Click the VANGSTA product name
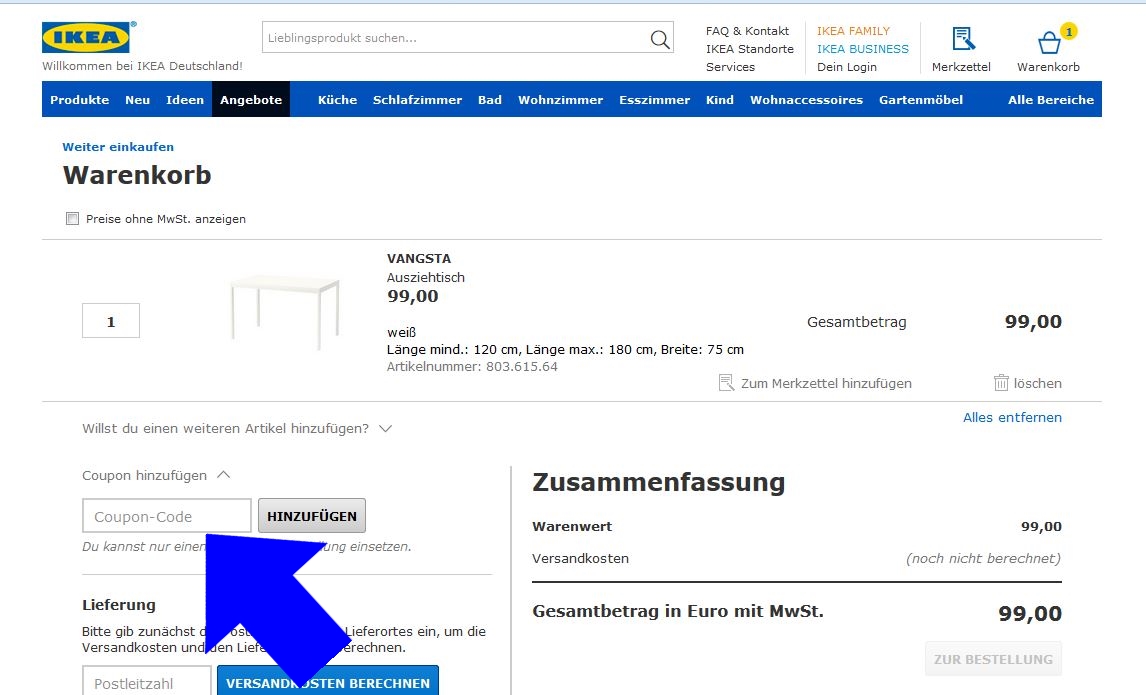Viewport: 1146px width, 695px height. coord(419,259)
